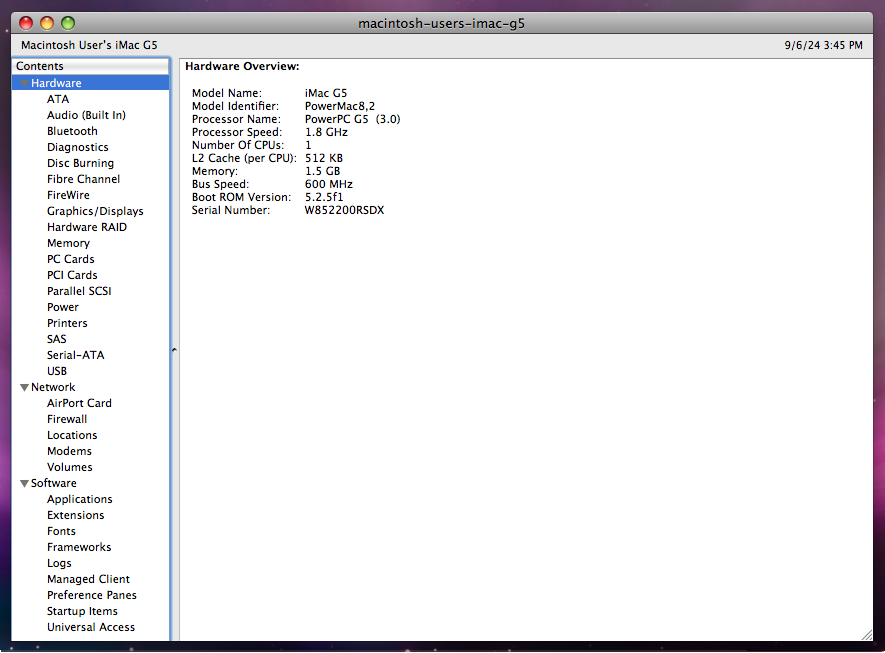Collapse the Hardware disclosure triangle
The height and width of the screenshot is (653, 885).
(x=24, y=84)
